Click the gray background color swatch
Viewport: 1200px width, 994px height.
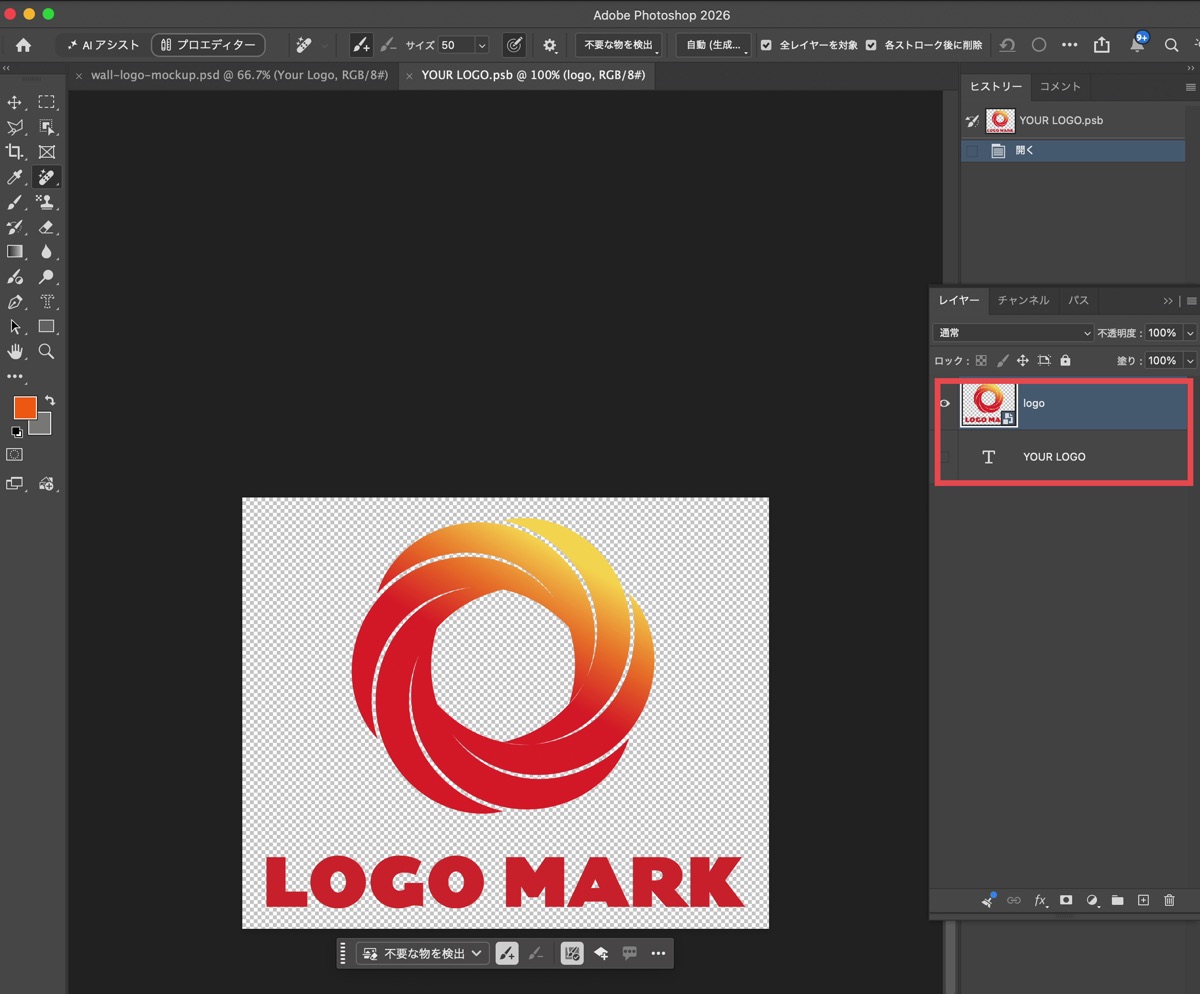click(x=43, y=427)
